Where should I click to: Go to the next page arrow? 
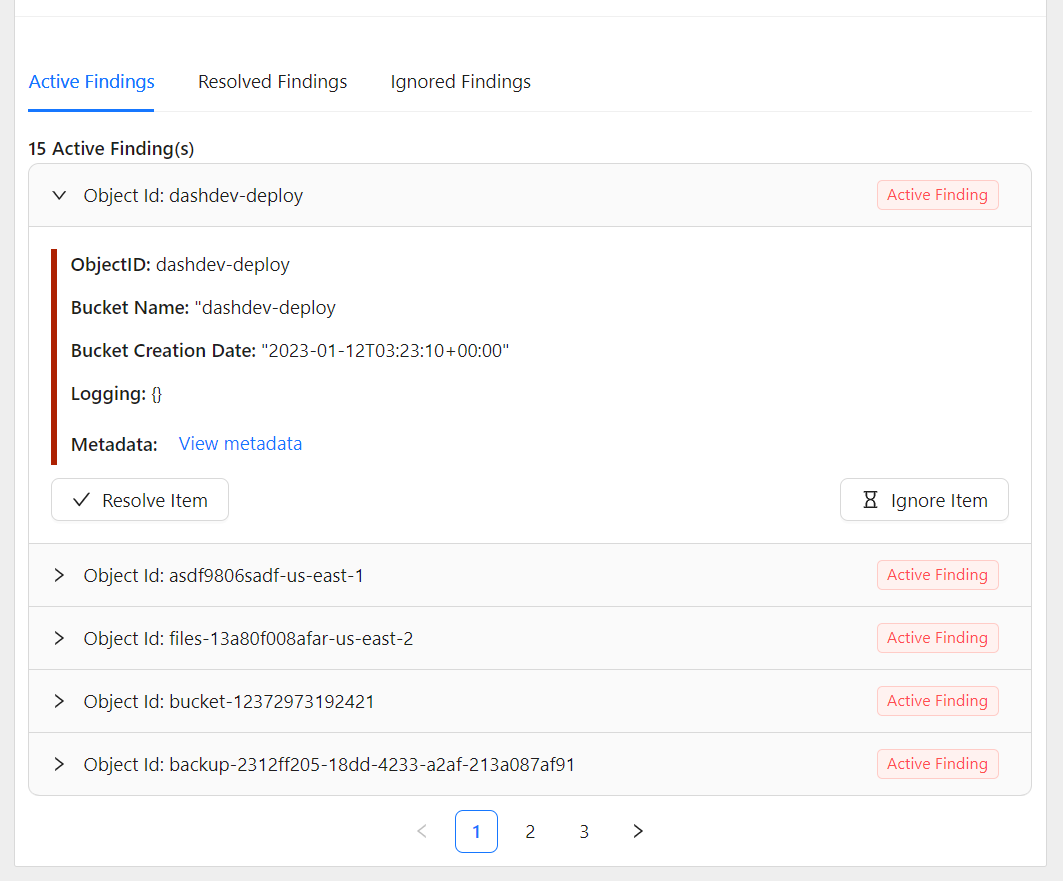coord(638,831)
